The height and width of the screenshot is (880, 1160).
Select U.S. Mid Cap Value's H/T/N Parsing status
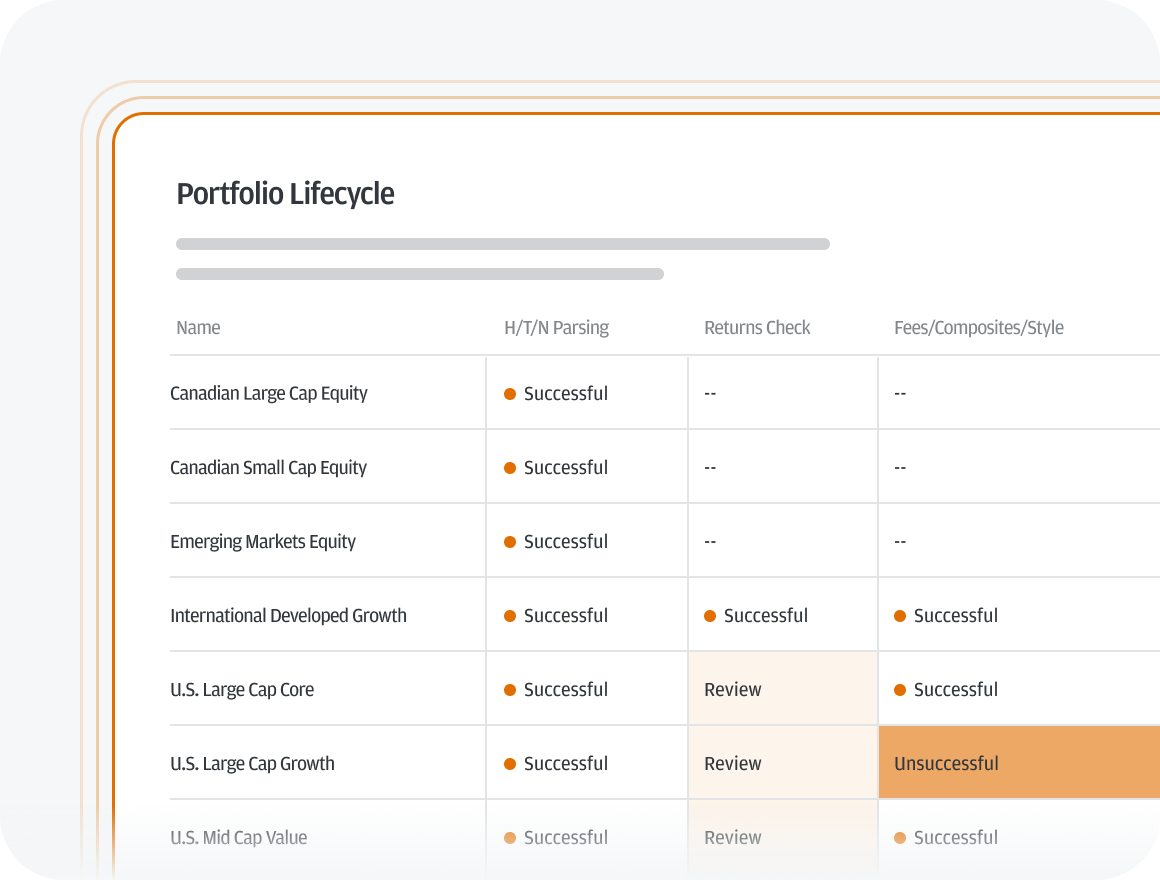pyautogui.click(x=556, y=837)
